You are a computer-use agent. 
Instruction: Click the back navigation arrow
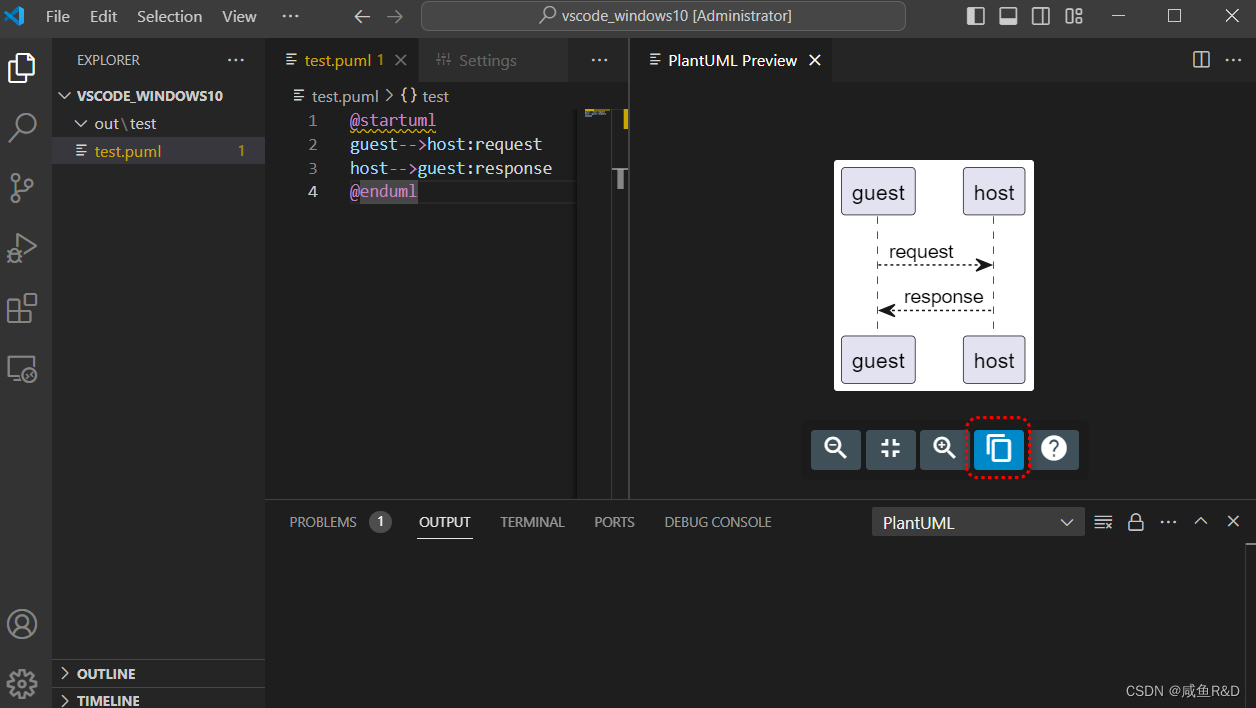(x=361, y=16)
